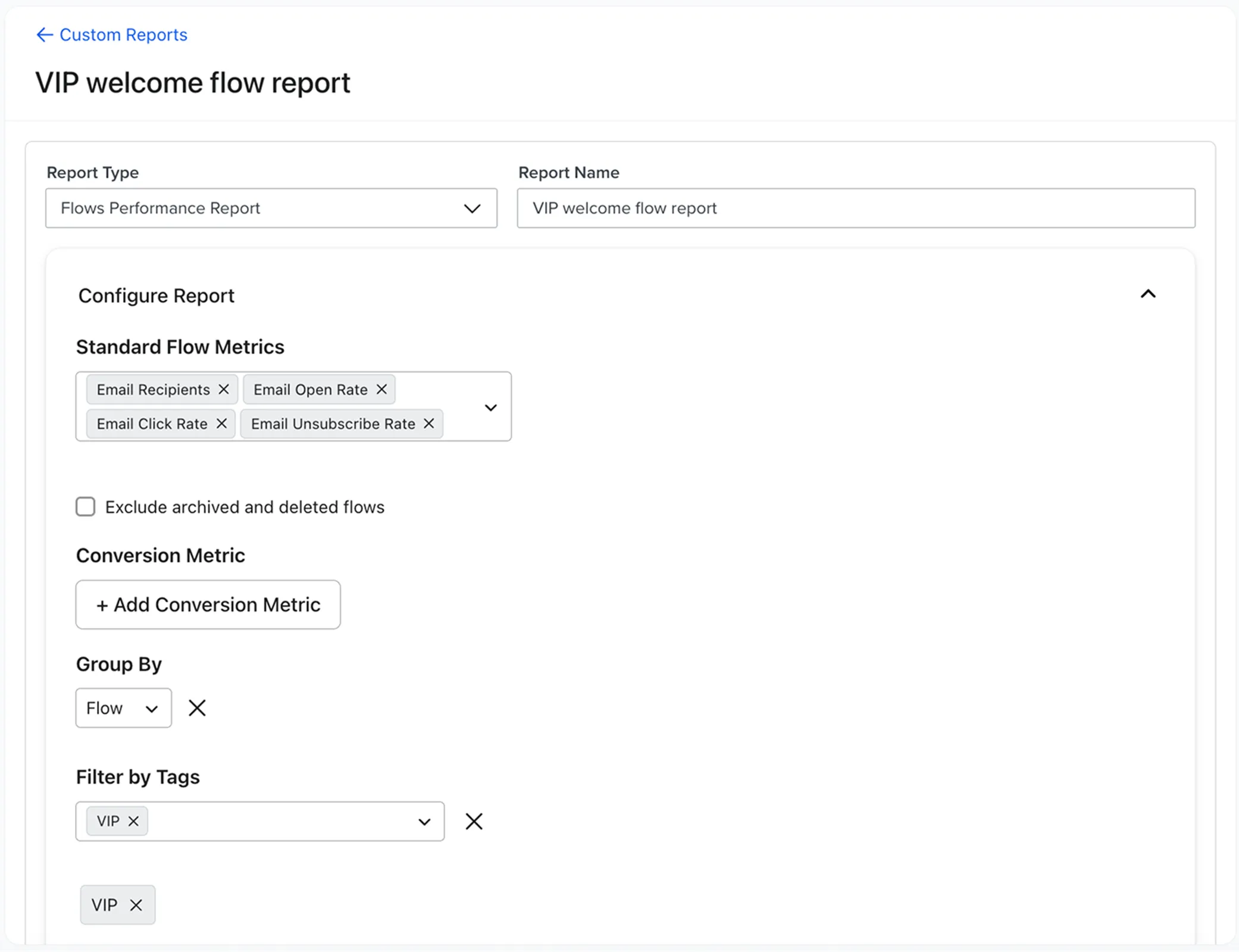Remove the Email Recipients metric chip

click(x=224, y=389)
